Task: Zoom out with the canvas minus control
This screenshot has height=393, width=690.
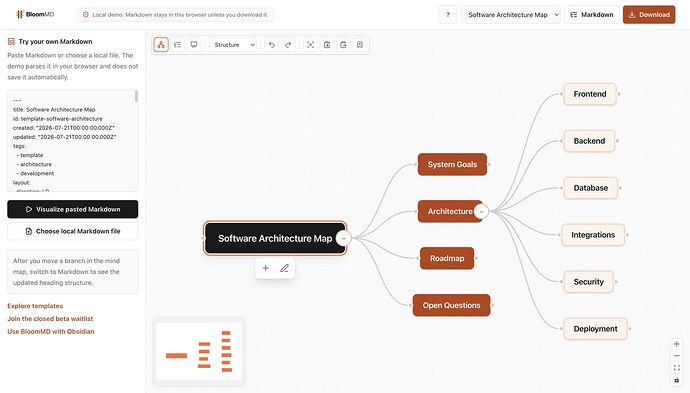Action: coord(677,356)
